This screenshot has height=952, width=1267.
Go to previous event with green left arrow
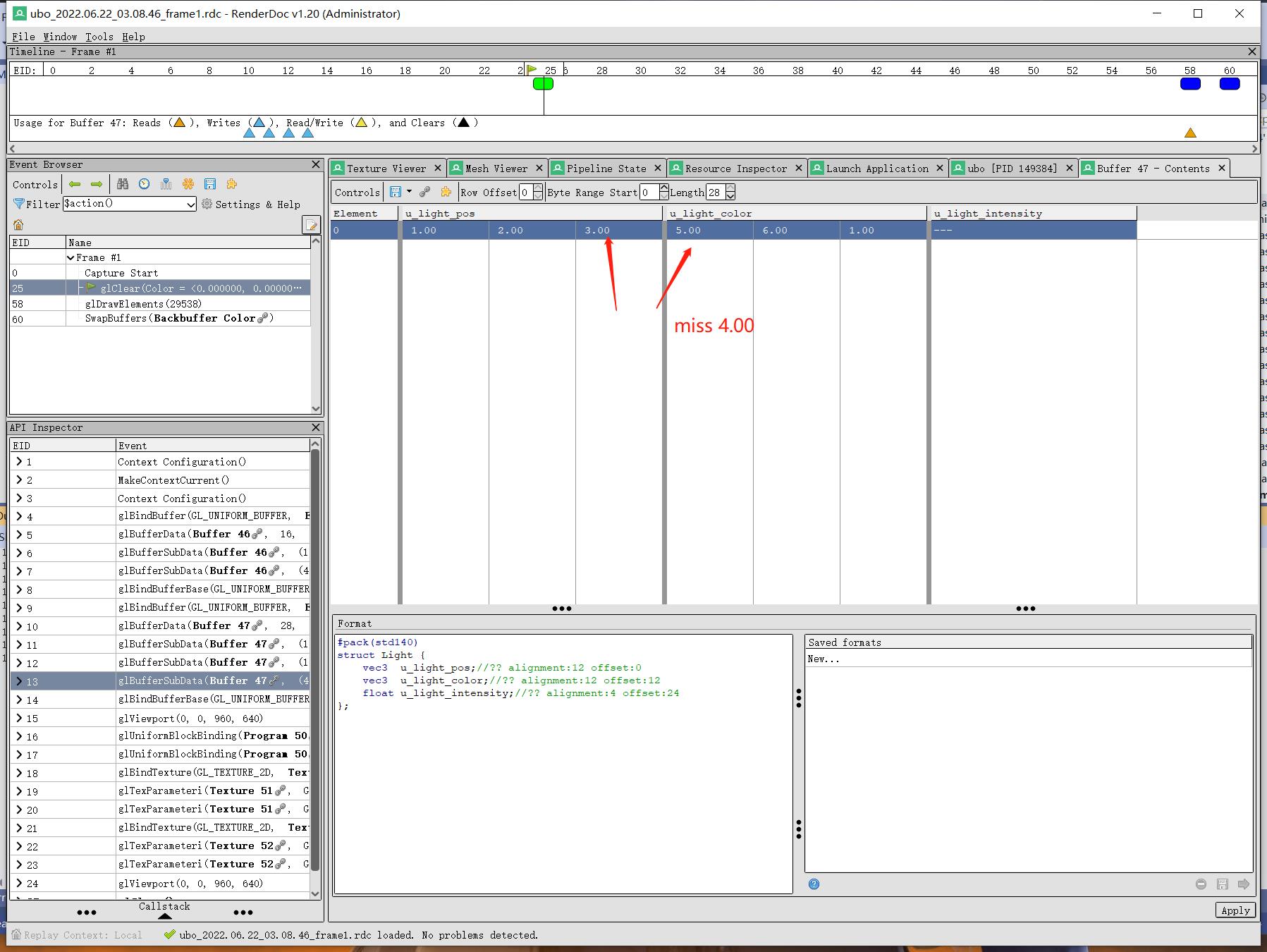[75, 184]
